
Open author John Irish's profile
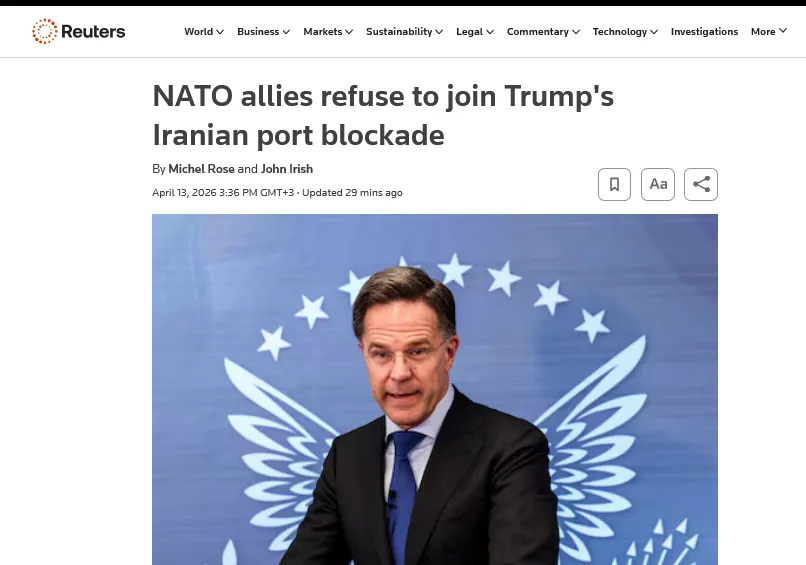287,169
